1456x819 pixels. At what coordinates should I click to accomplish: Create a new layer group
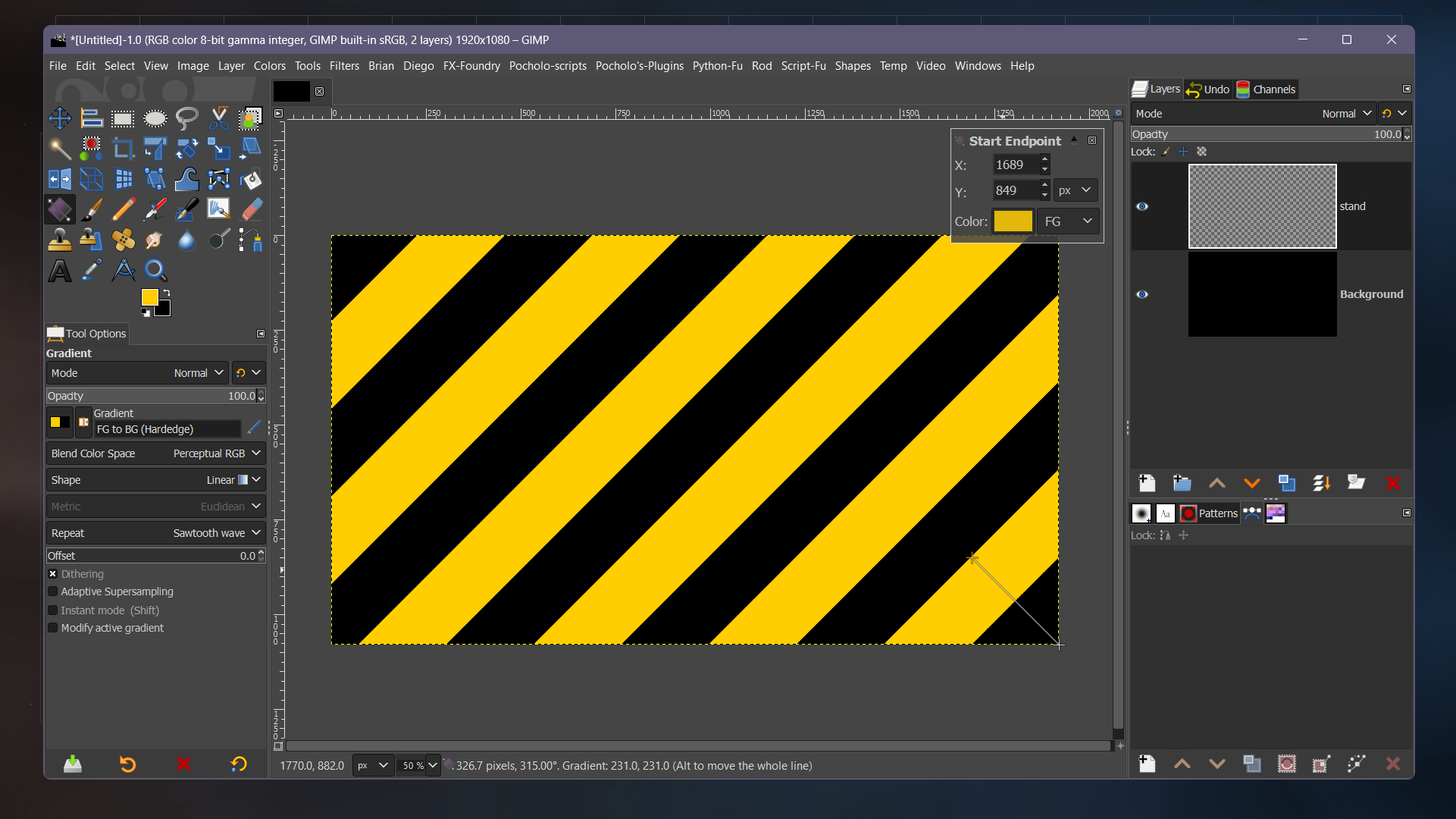pos(1182,483)
